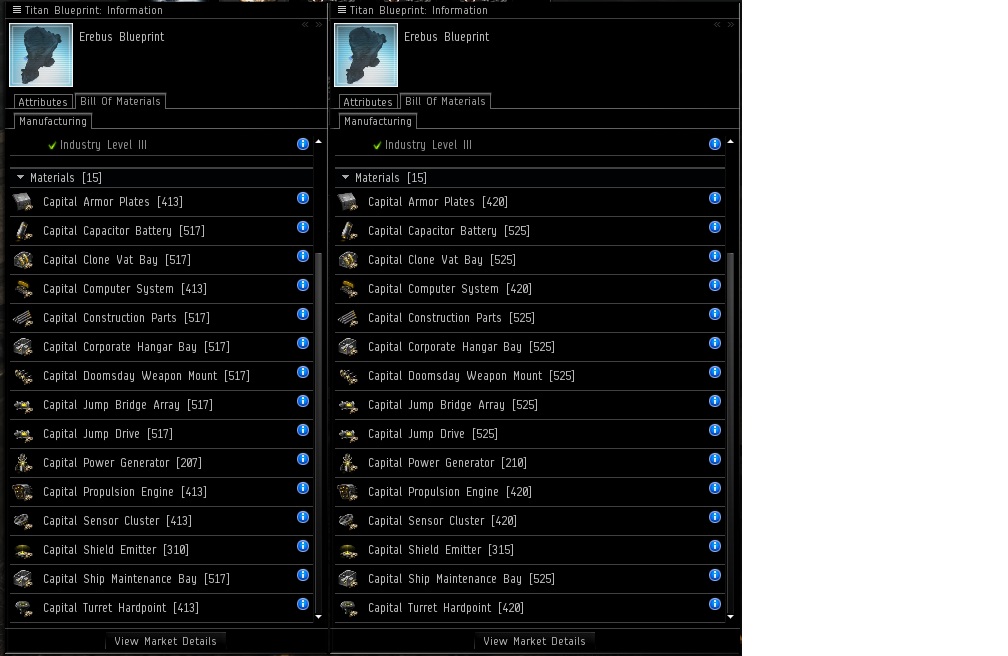Open info for Industry Level III in right window
The height and width of the screenshot is (656, 1008).
coord(715,144)
